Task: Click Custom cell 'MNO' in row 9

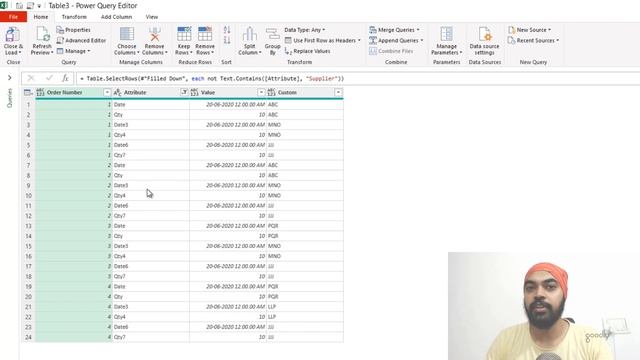Action: click(305, 185)
